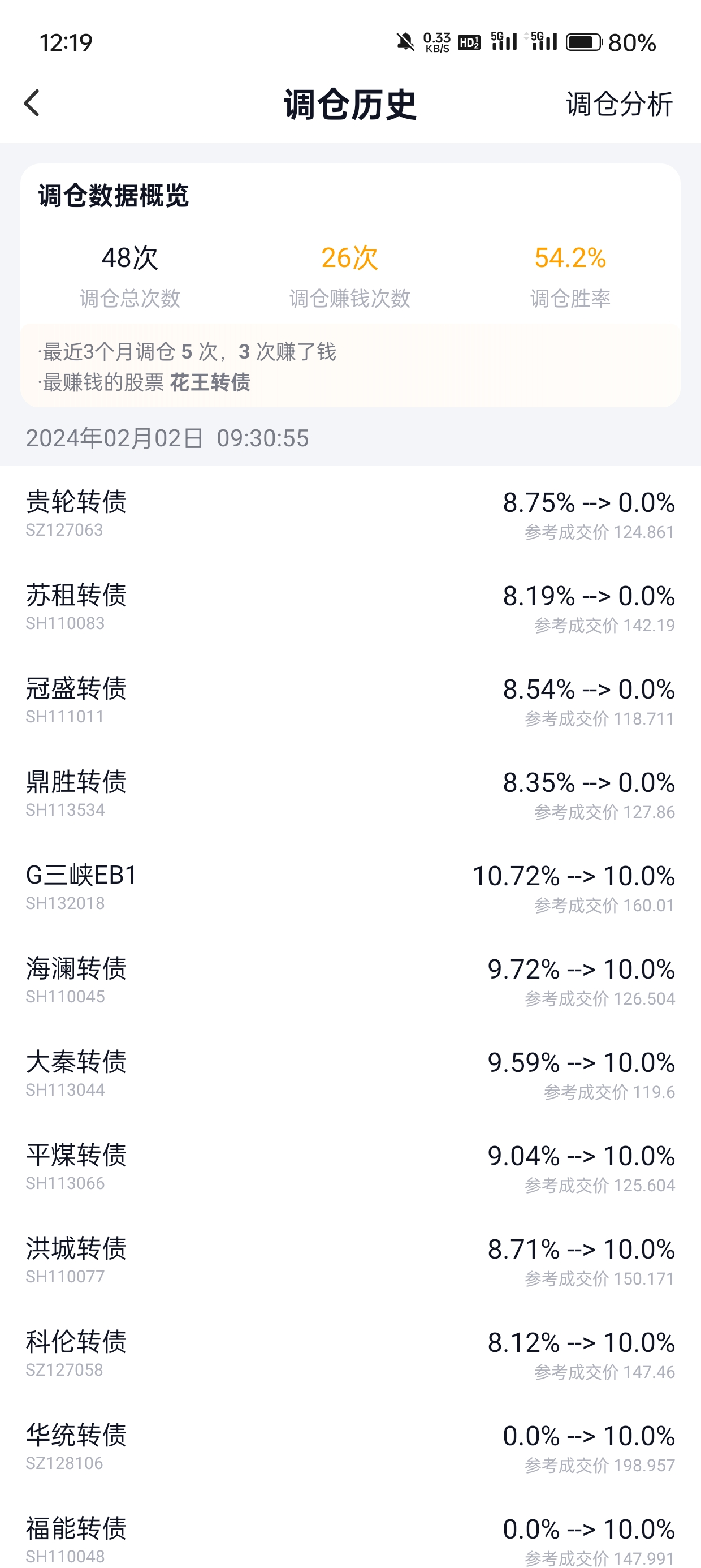Screen dimensions: 701x1568
Task: Open 调仓分析 analysis page
Action: coord(619,104)
